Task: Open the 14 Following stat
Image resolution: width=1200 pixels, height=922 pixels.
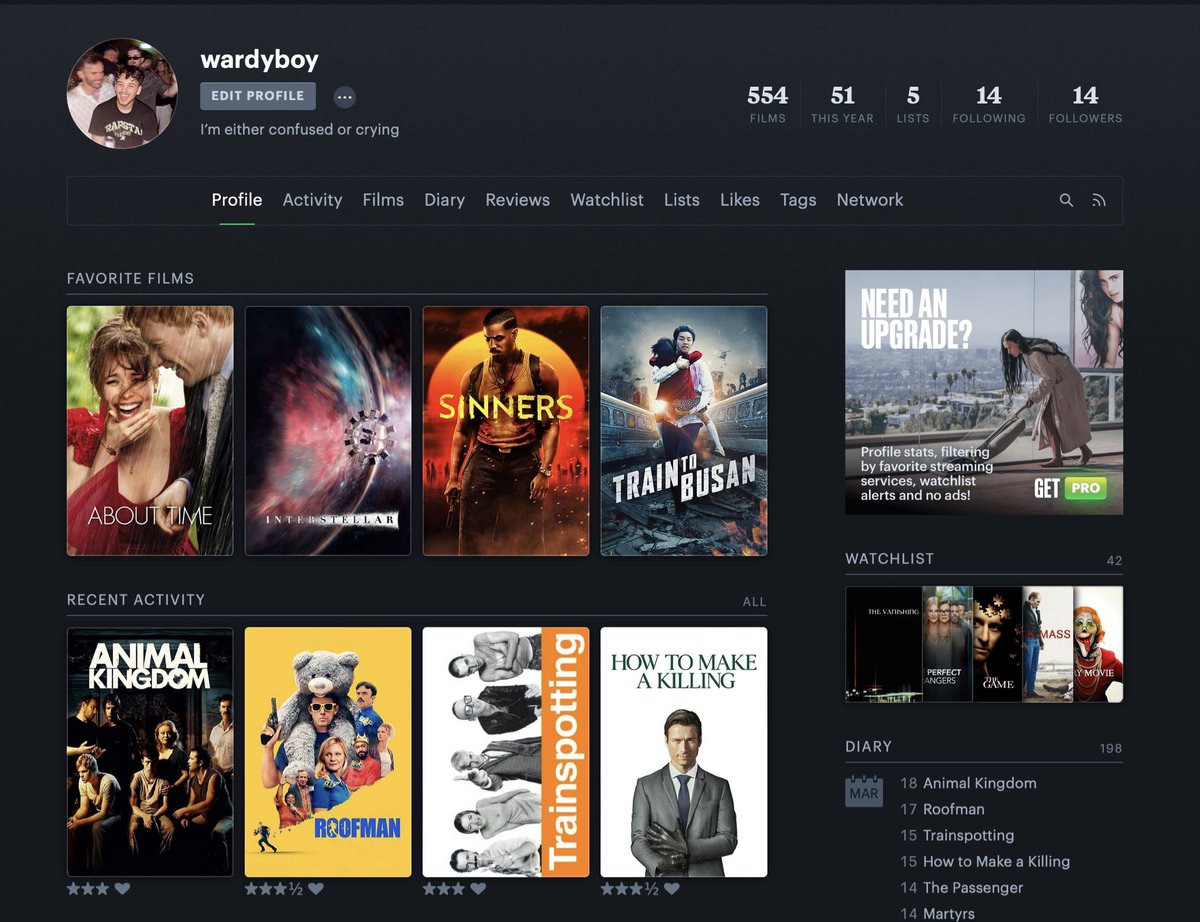Action: tap(989, 104)
